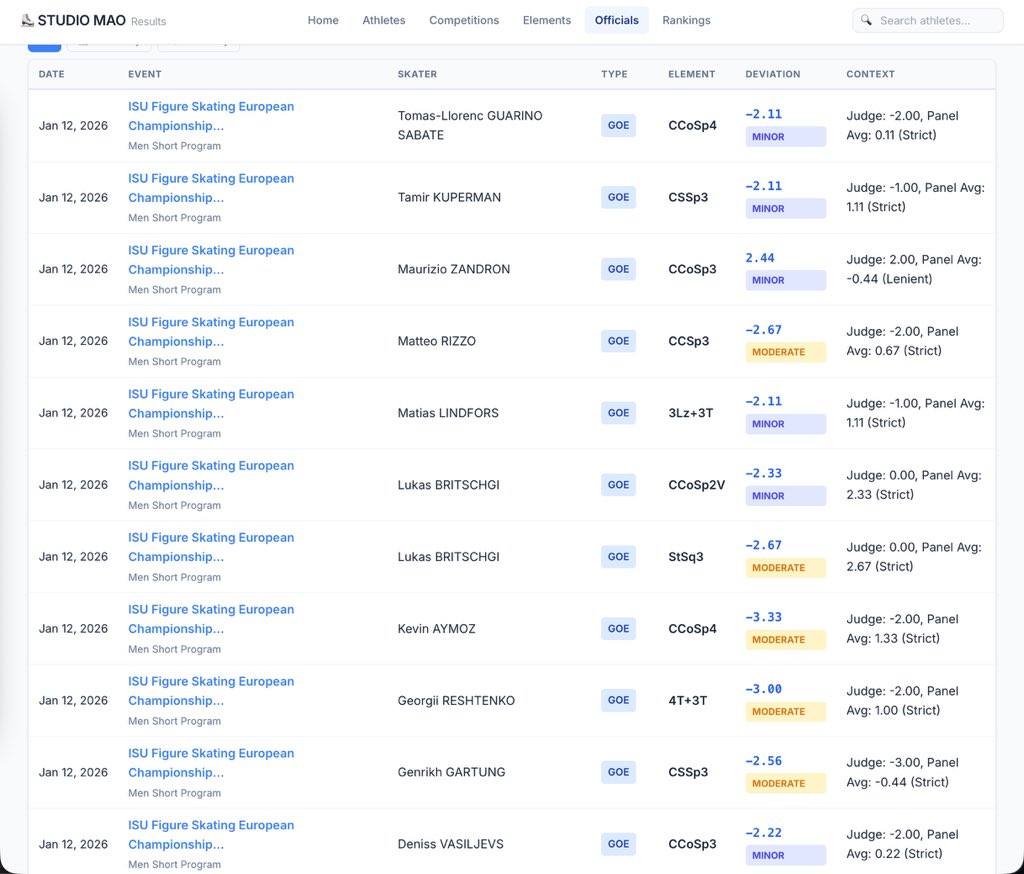Open event link in Kevin Aymoz row
Screen dimensions: 1024x874
(x=211, y=619)
